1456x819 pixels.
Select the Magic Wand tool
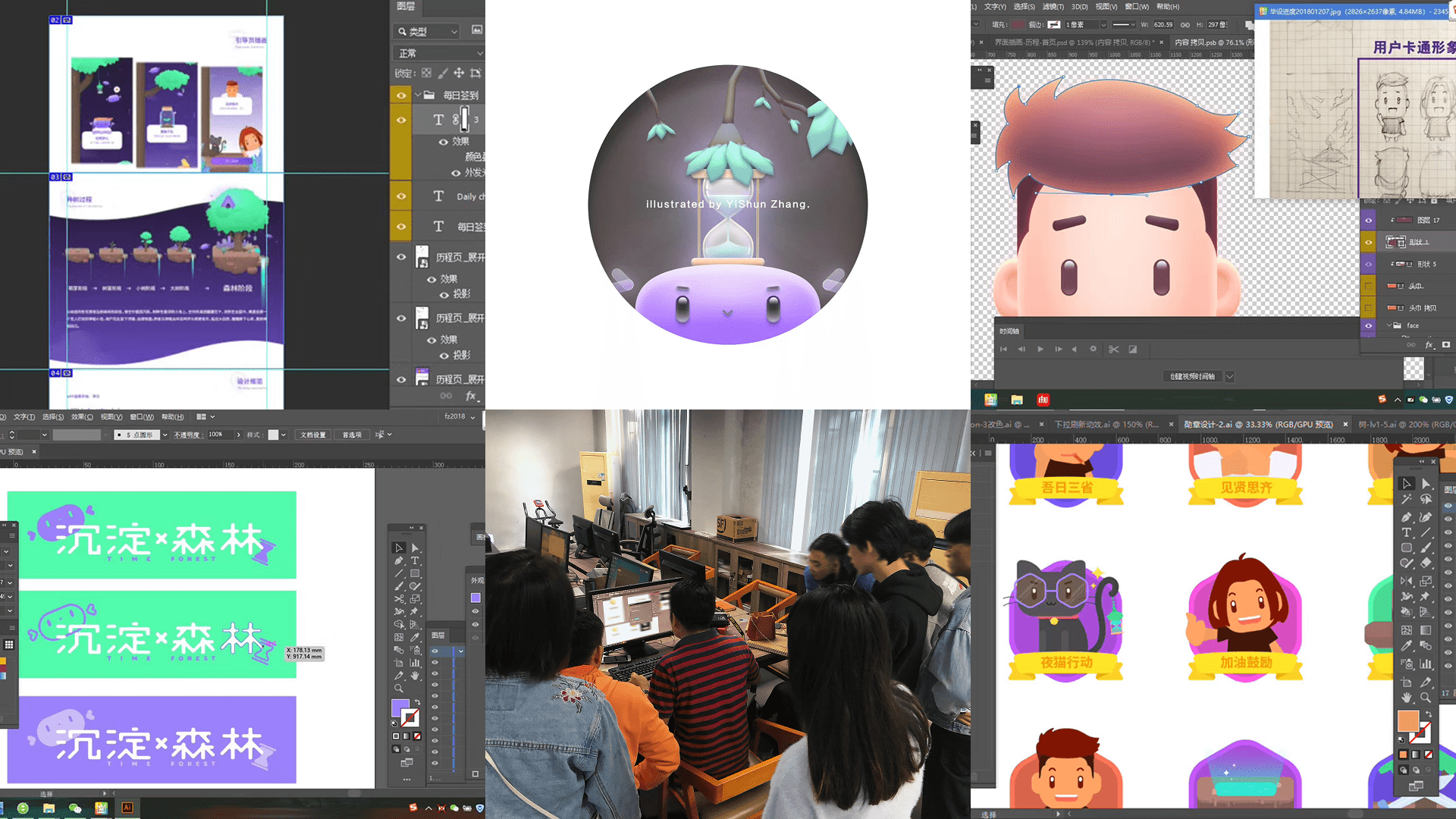tap(1406, 498)
